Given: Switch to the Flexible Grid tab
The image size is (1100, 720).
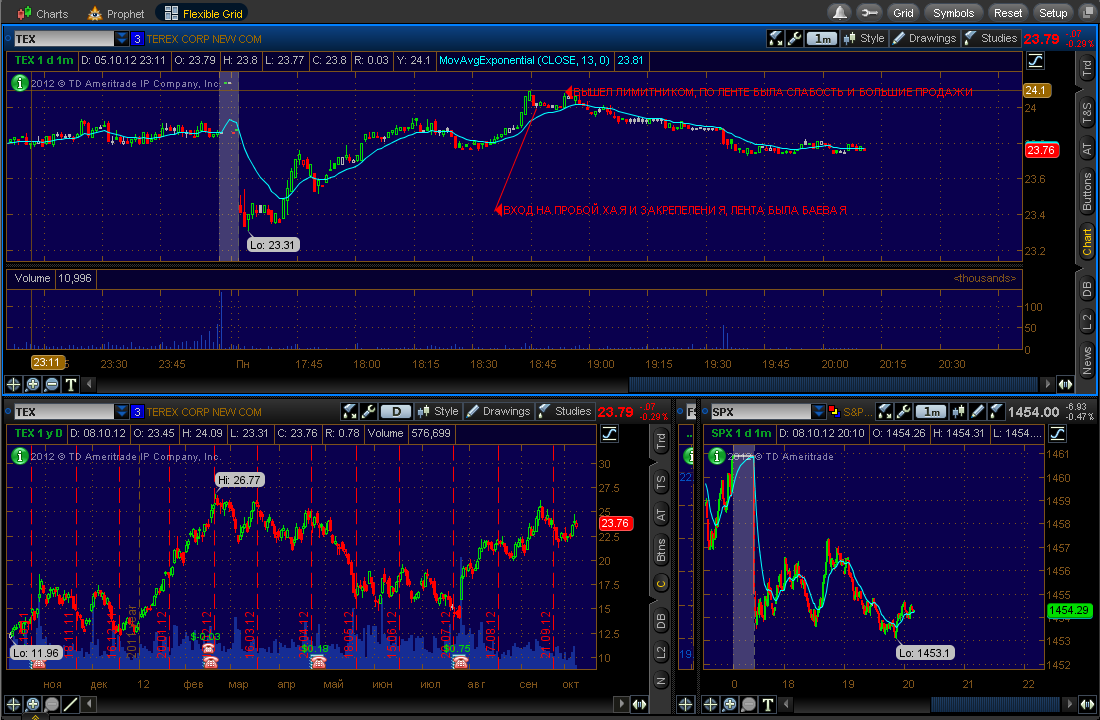Looking at the screenshot, I should (x=203, y=13).
